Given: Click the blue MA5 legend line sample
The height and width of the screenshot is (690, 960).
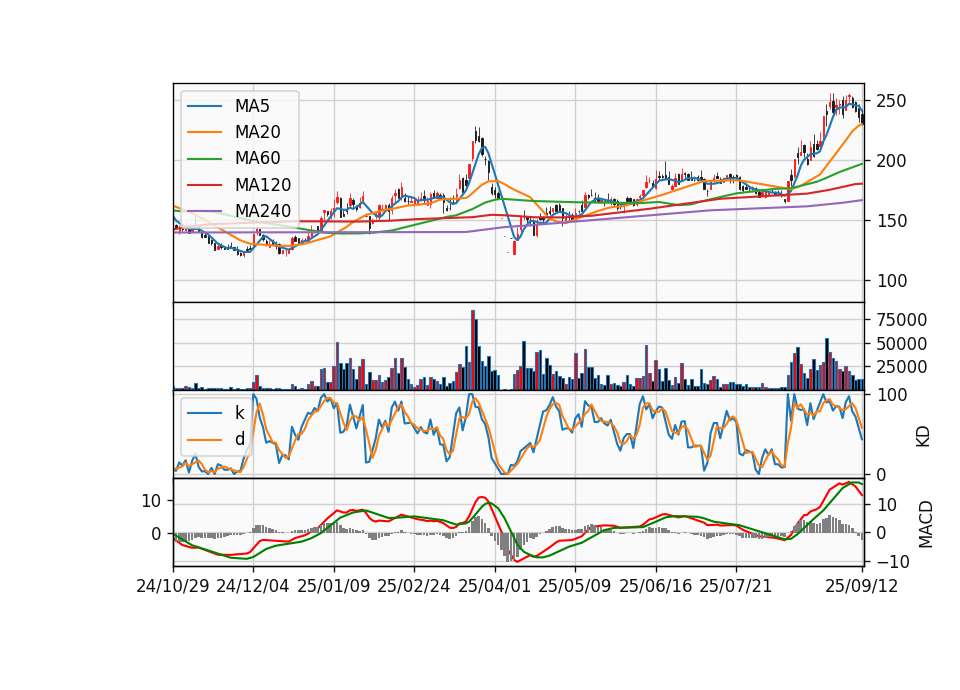Looking at the screenshot, I should pyautogui.click(x=204, y=107).
